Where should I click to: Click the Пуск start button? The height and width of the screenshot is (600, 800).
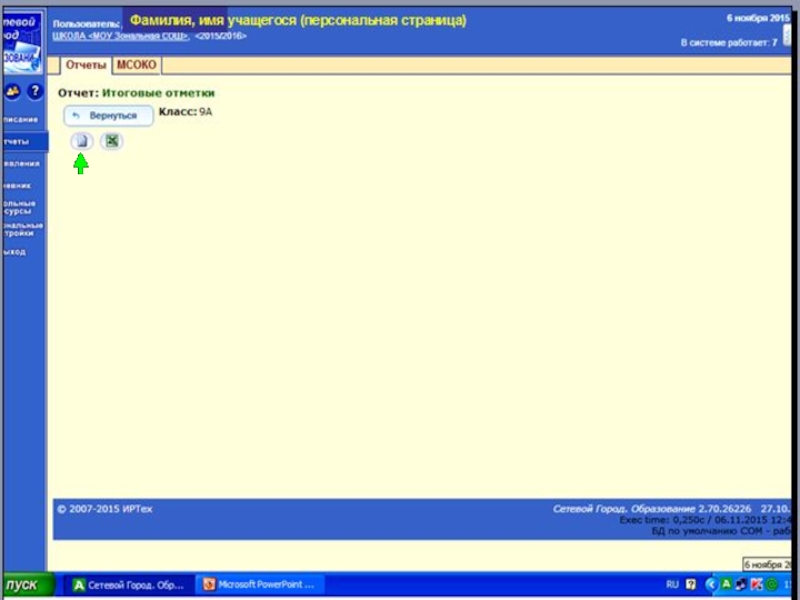point(28,585)
